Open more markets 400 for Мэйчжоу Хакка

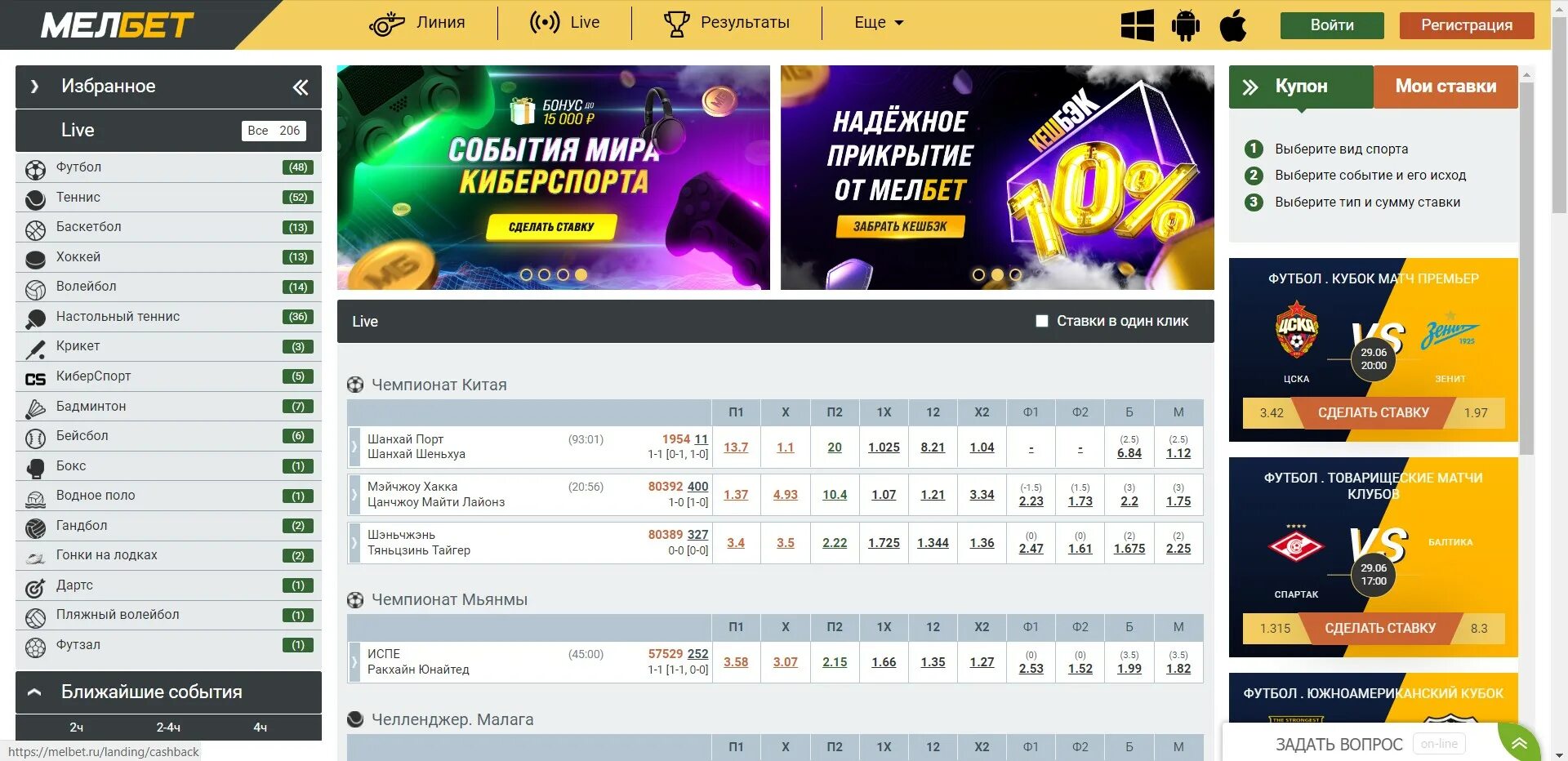point(697,487)
